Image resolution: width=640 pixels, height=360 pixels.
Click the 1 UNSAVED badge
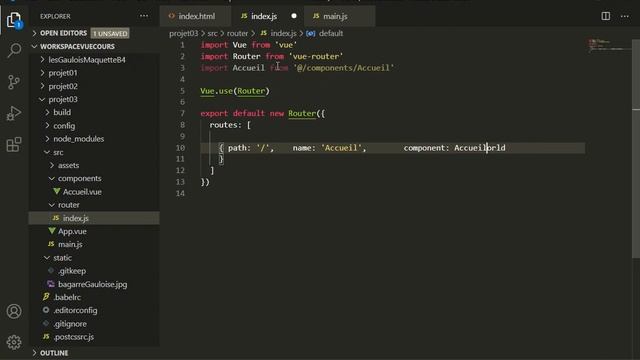point(110,33)
